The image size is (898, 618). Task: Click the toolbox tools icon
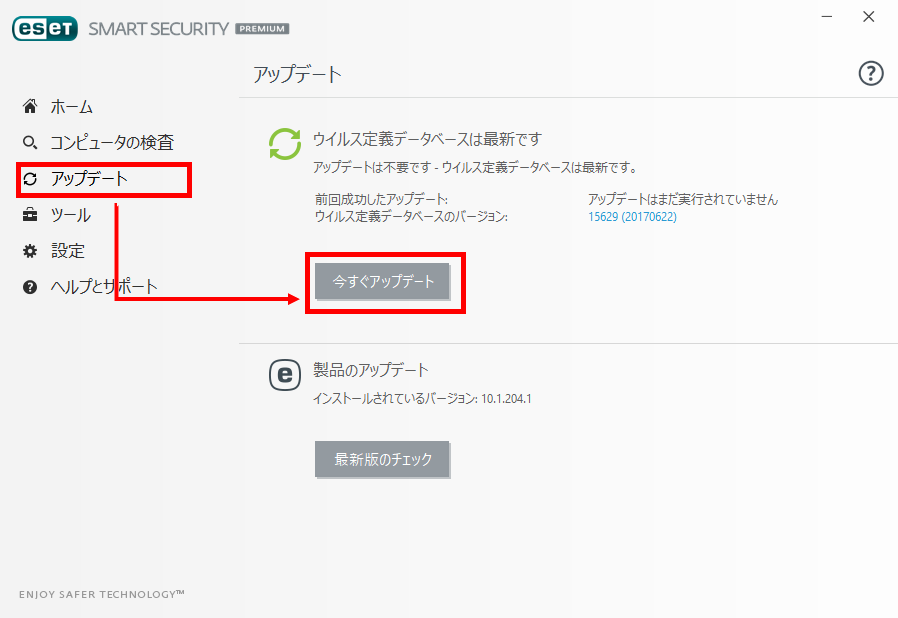30,215
